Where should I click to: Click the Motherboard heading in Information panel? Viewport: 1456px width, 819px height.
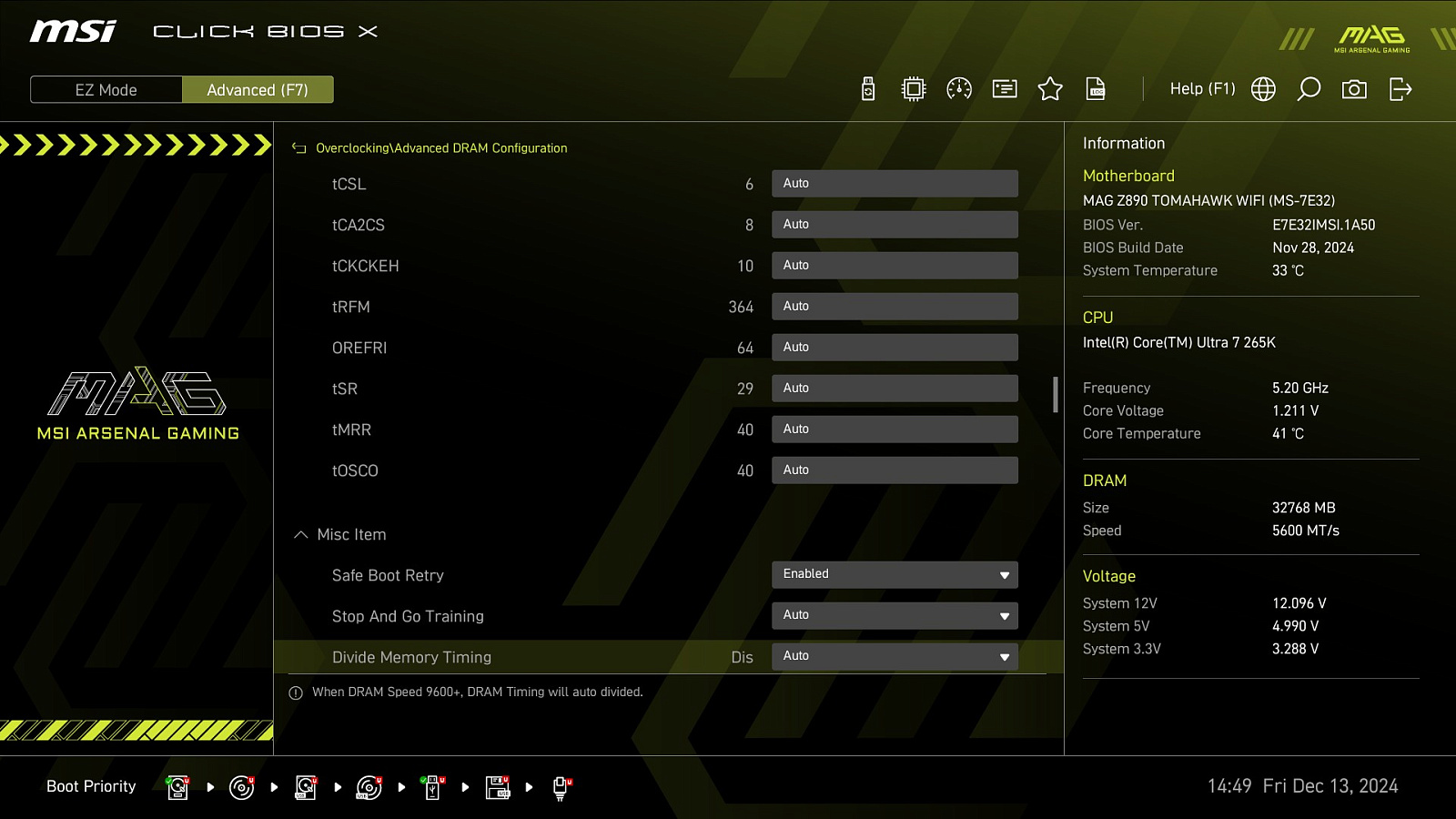pyautogui.click(x=1128, y=176)
